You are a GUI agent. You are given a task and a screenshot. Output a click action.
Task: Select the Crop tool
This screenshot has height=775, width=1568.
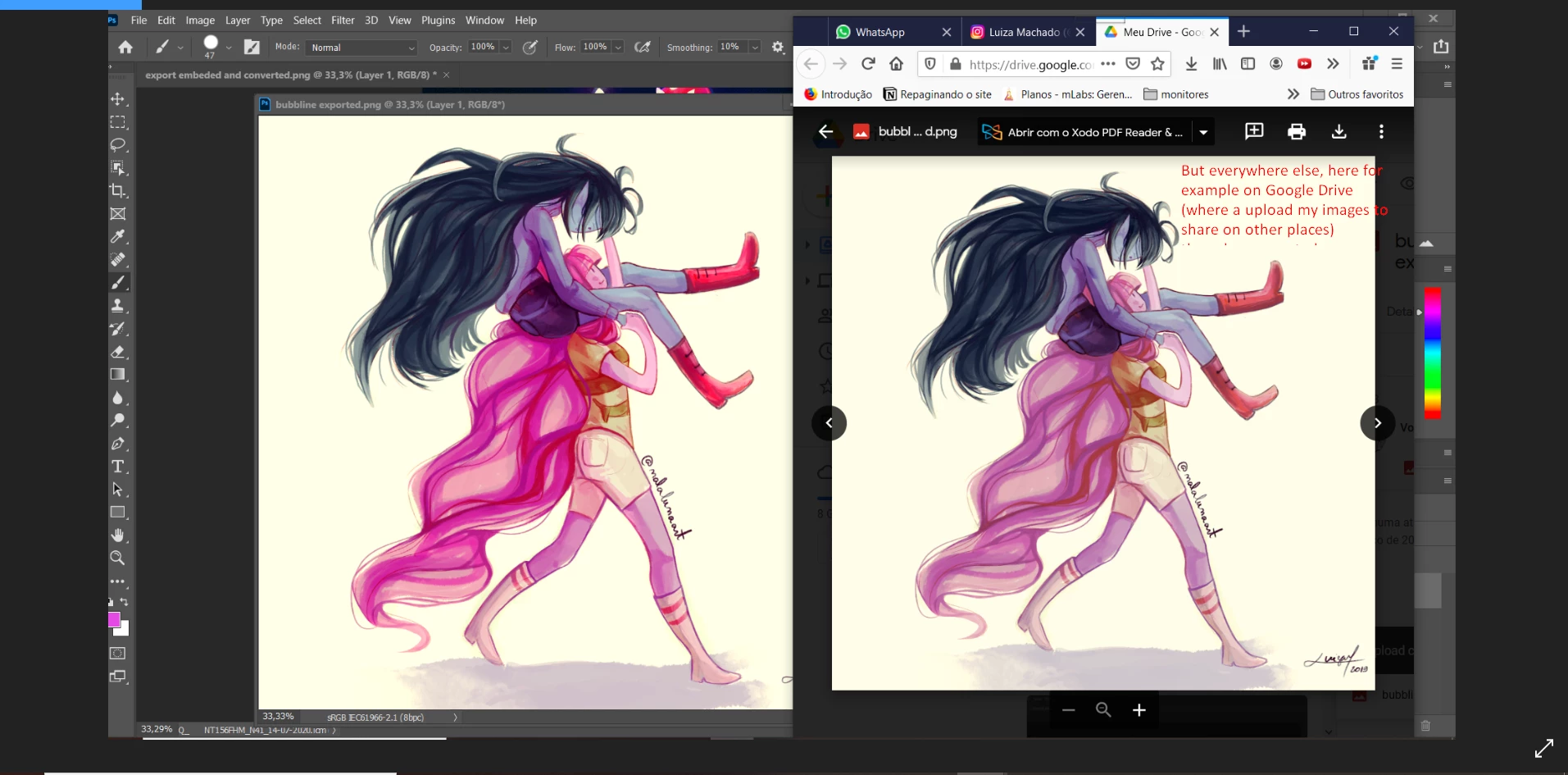[x=118, y=191]
